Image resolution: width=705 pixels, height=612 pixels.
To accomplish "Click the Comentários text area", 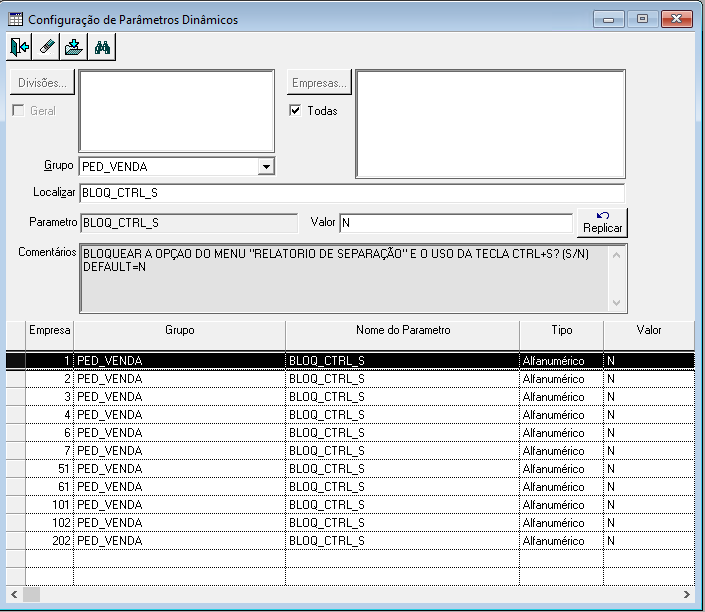I will click(344, 278).
